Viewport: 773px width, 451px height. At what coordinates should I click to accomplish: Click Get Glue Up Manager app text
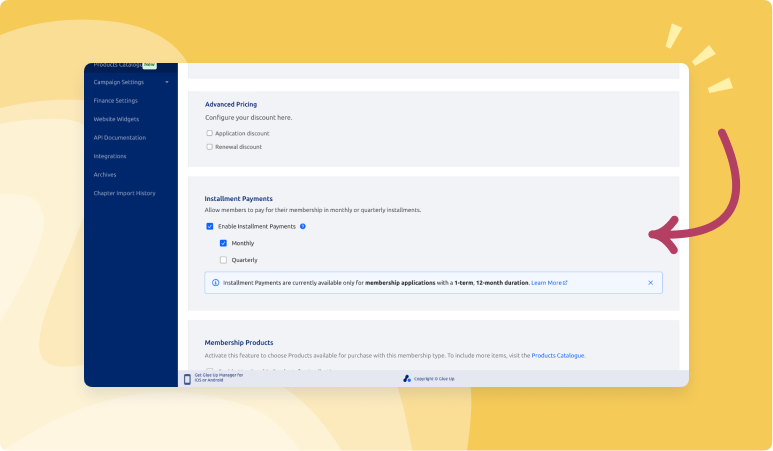click(219, 377)
